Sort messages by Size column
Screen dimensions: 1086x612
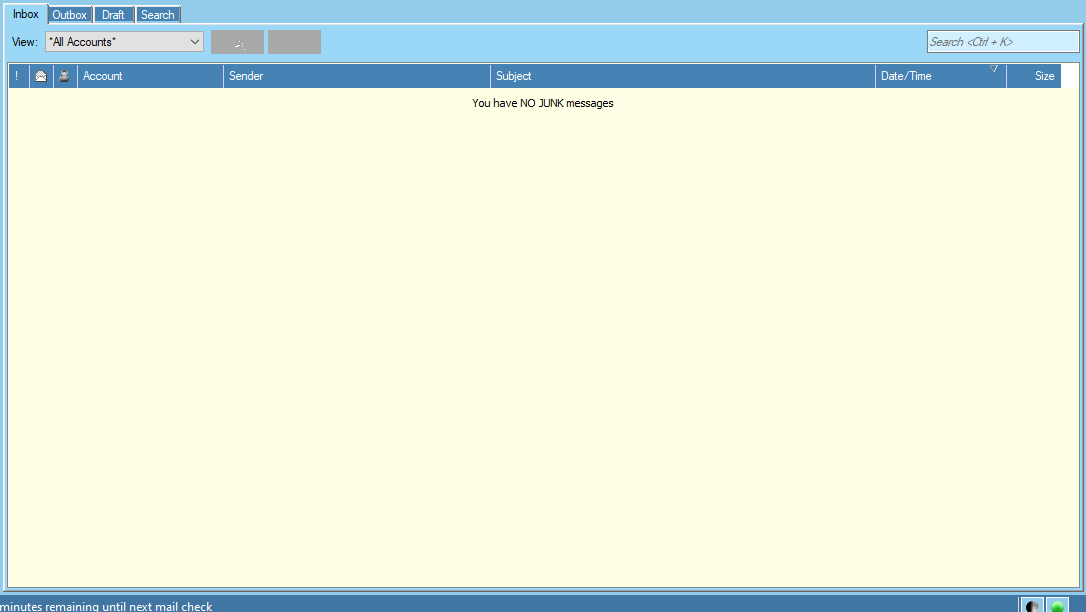1033,76
